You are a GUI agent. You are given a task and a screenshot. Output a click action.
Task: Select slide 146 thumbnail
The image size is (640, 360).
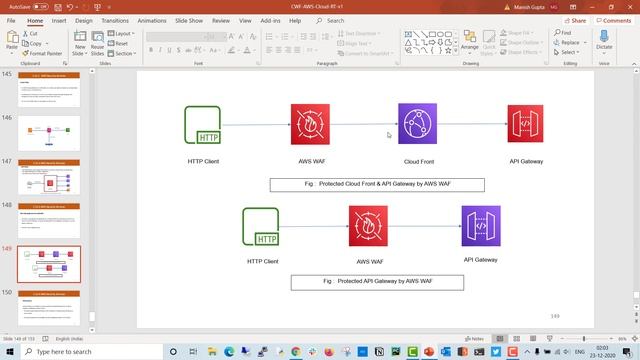coord(49,133)
